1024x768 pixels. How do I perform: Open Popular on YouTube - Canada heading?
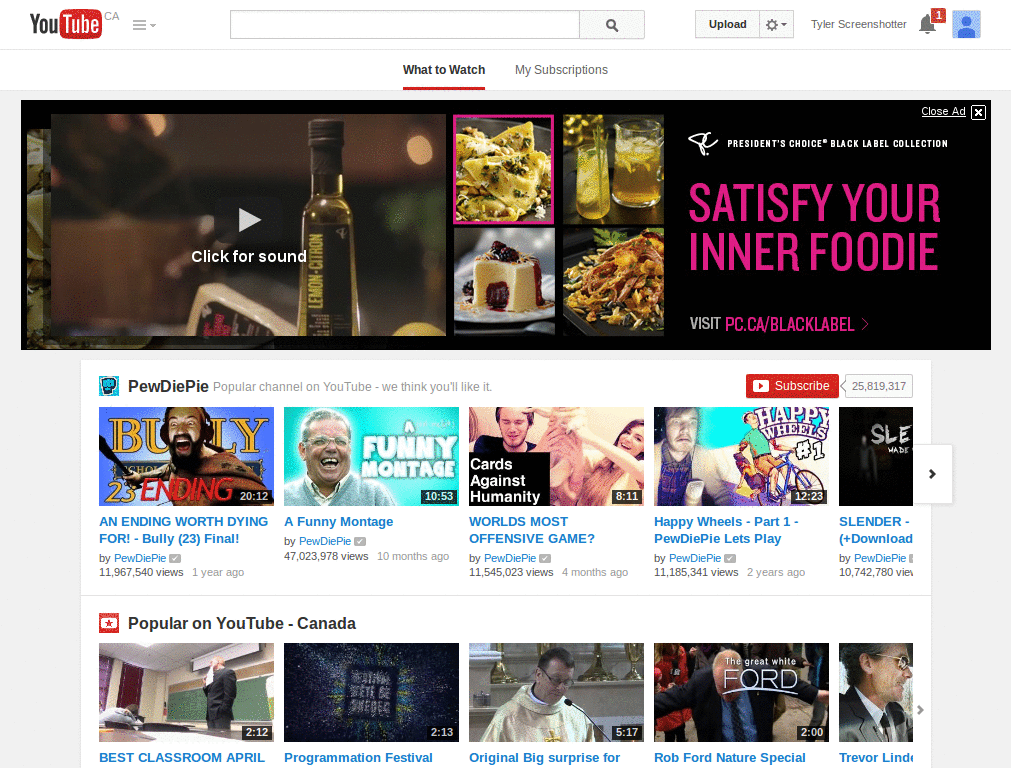pos(242,623)
